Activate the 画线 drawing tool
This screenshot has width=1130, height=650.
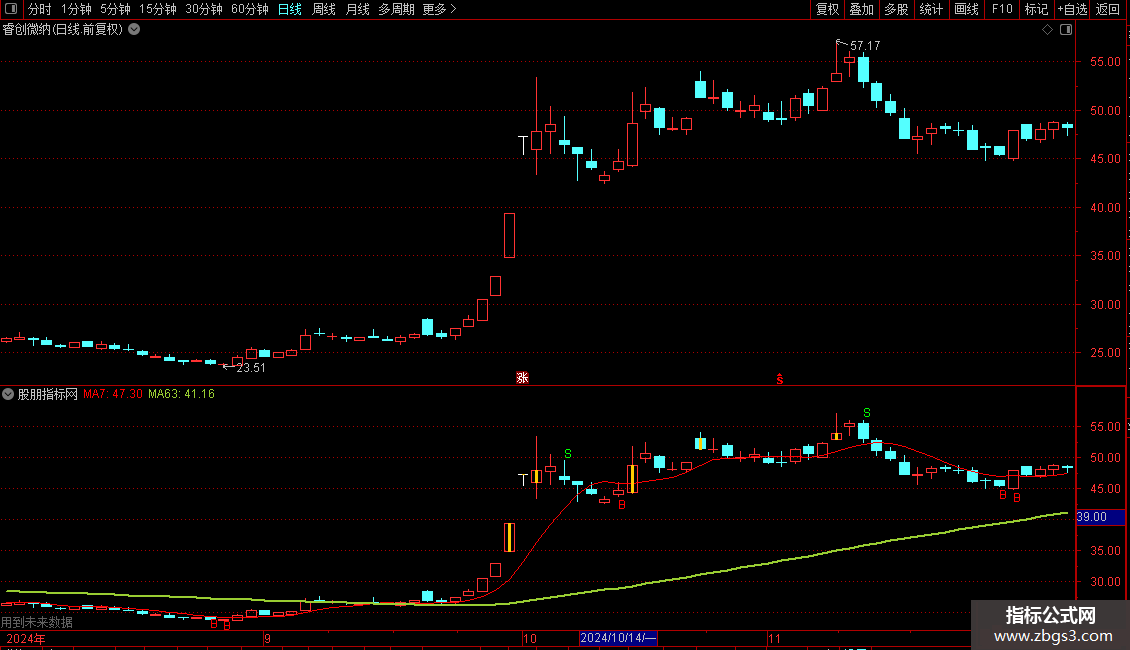pyautogui.click(x=966, y=9)
